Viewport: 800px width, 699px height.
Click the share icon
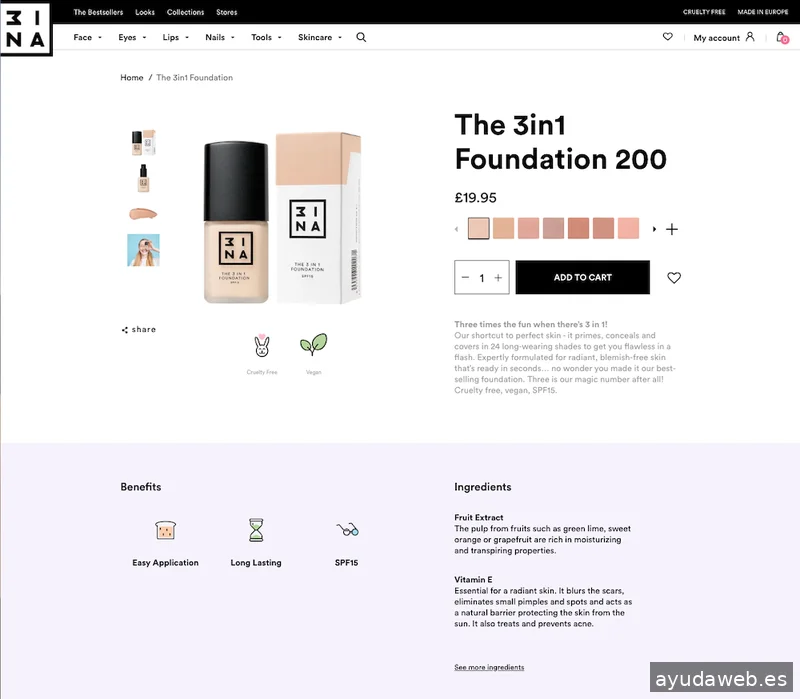[124, 330]
